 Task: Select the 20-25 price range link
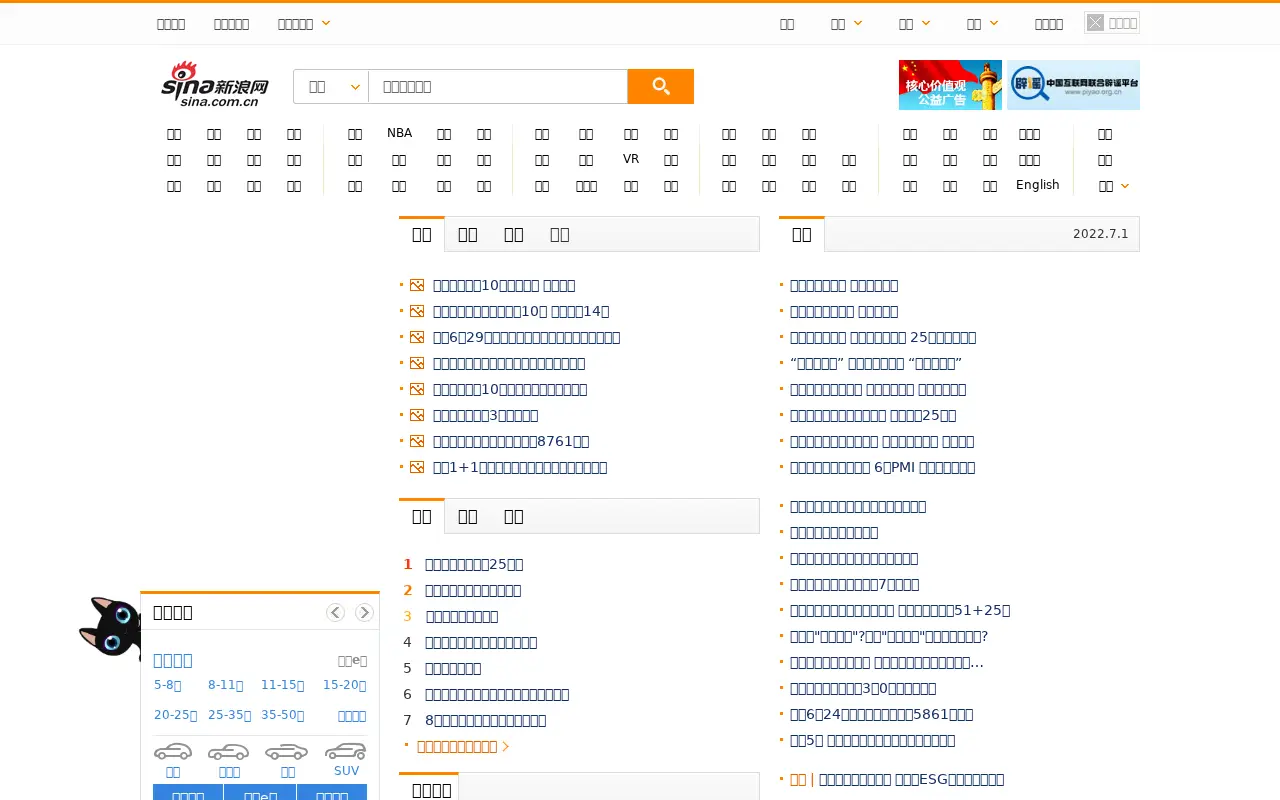(175, 715)
